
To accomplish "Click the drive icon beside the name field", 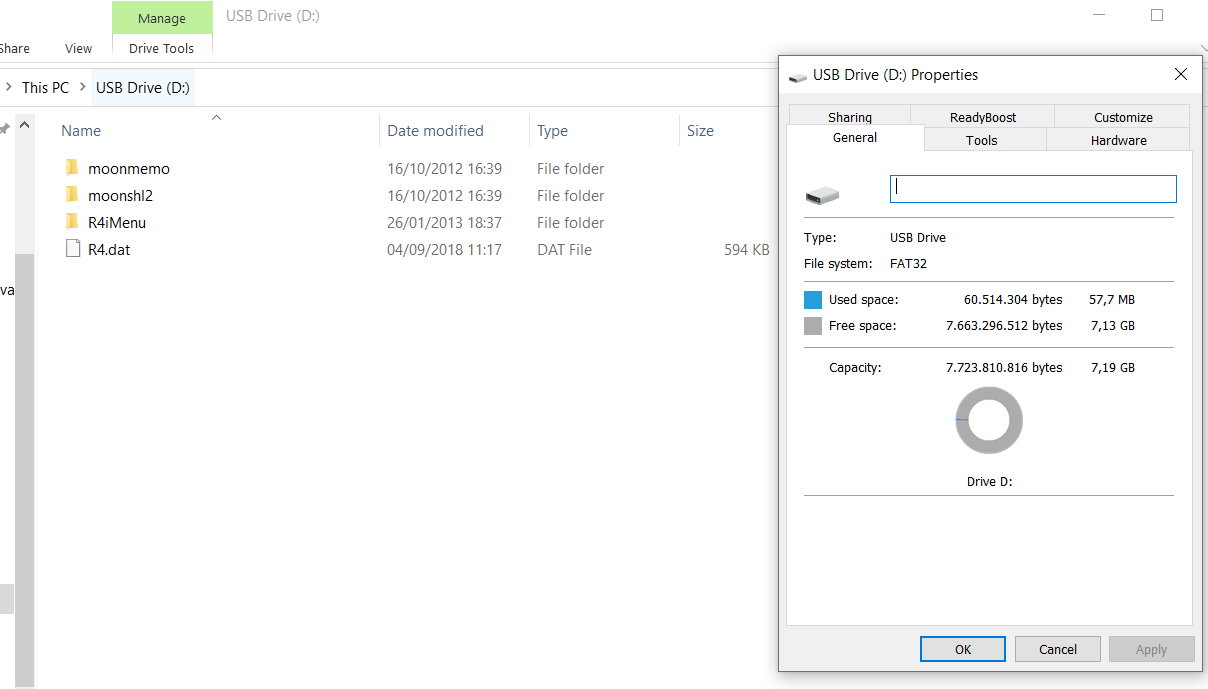I will (822, 195).
